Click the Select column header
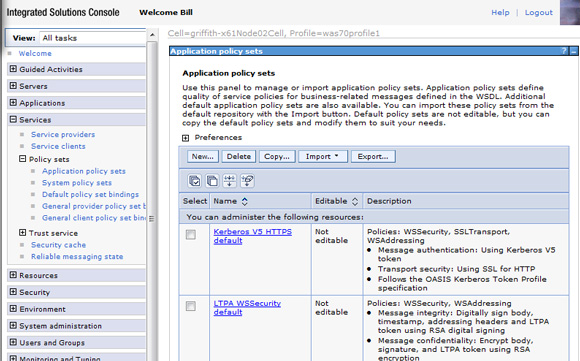The width and height of the screenshot is (580, 361). [195, 201]
